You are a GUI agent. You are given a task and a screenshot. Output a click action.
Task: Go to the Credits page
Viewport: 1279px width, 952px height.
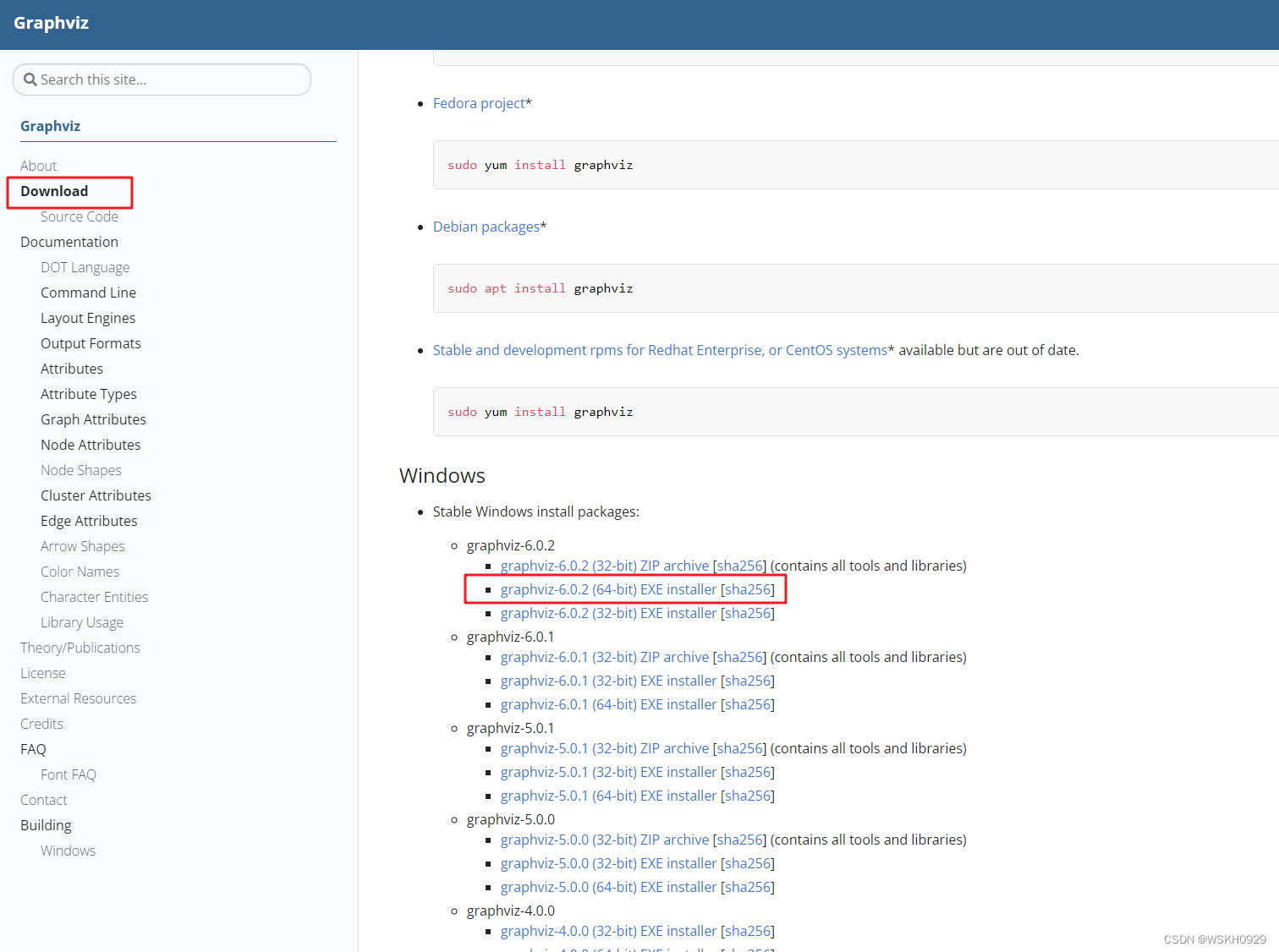42,724
